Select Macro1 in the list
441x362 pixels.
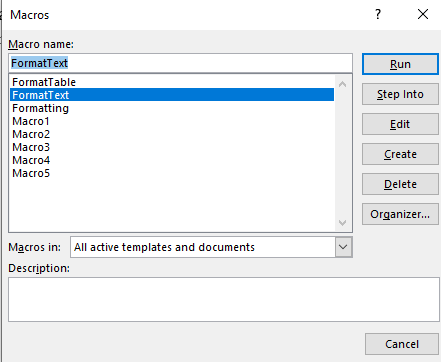coord(172,121)
